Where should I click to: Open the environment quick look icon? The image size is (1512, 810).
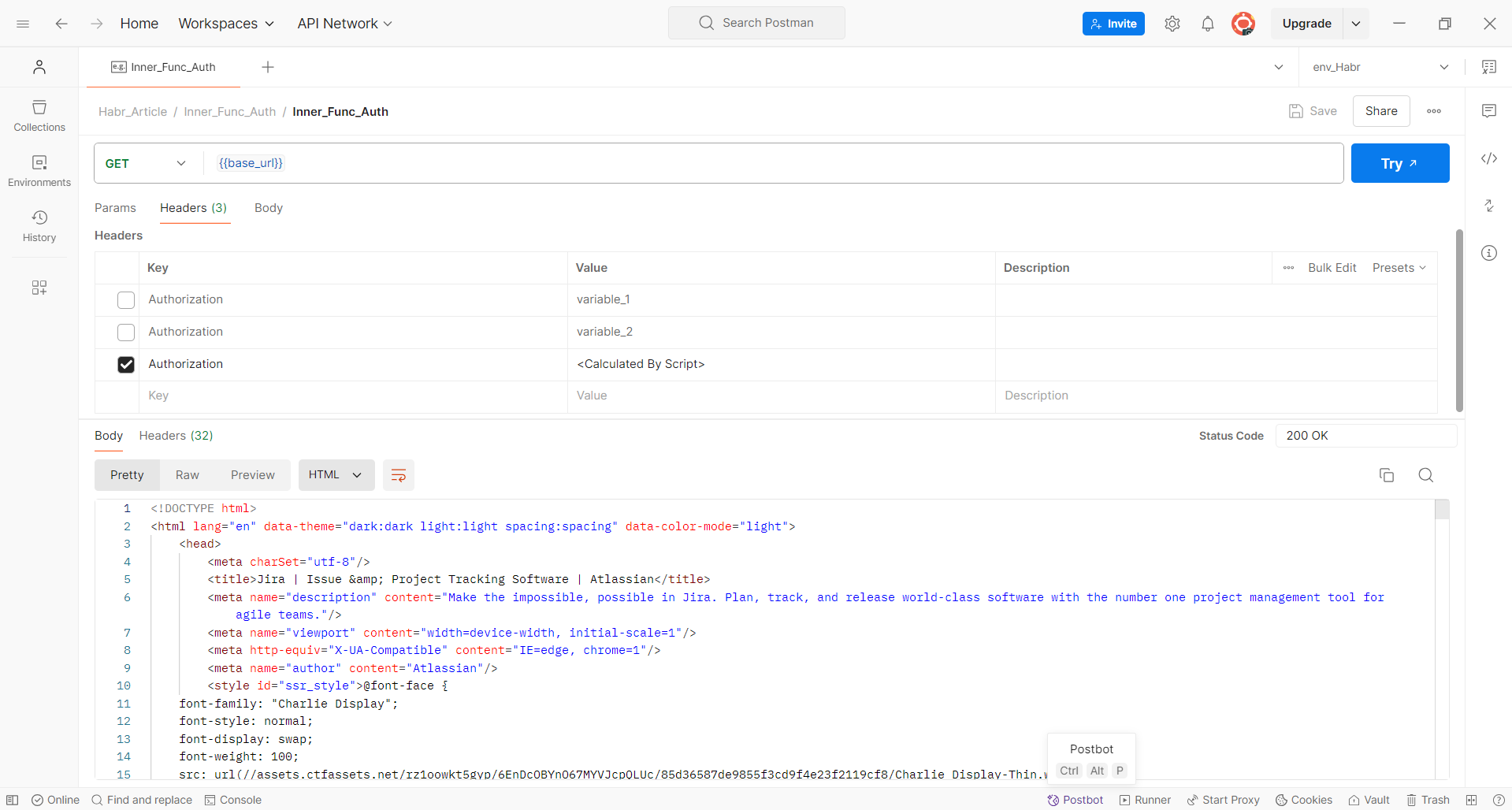1489,67
